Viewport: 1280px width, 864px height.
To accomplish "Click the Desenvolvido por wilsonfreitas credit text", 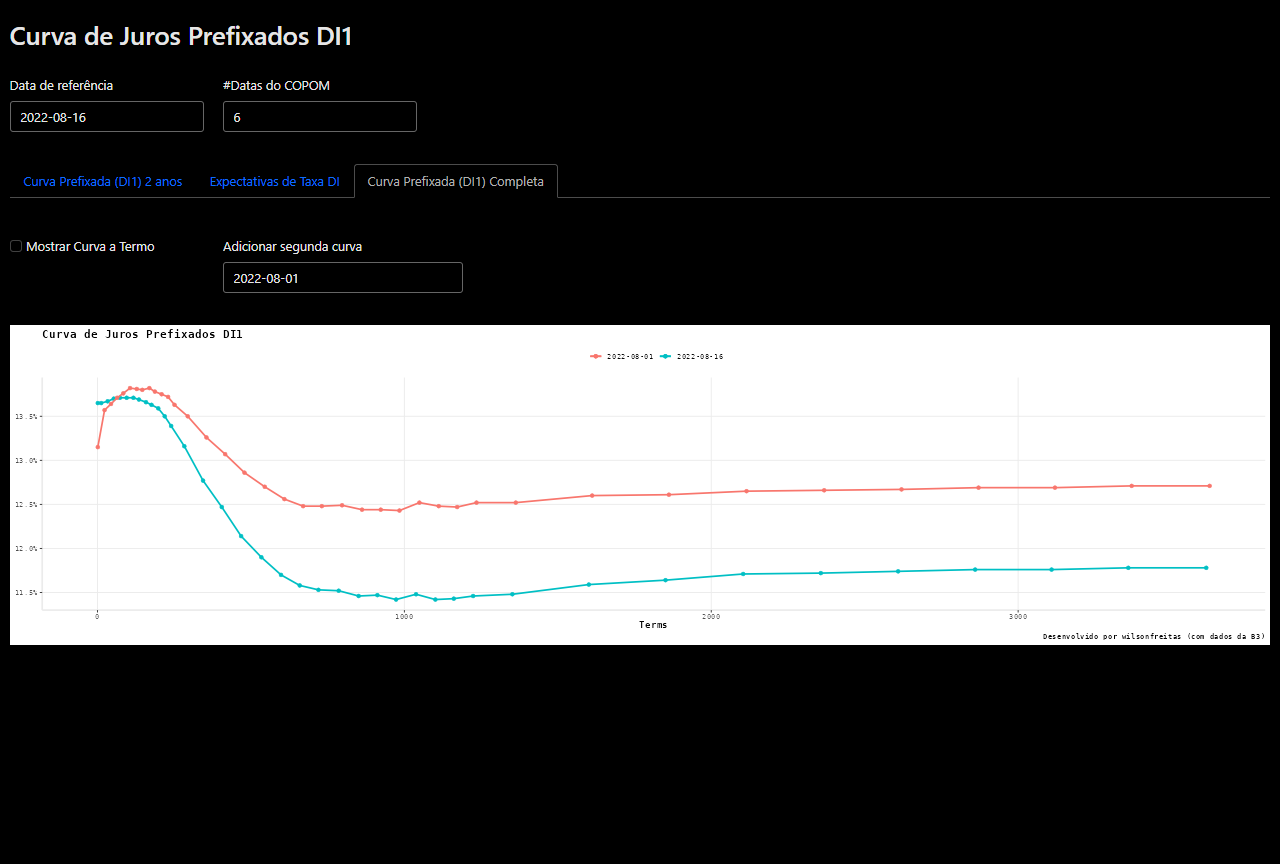I will 1154,636.
